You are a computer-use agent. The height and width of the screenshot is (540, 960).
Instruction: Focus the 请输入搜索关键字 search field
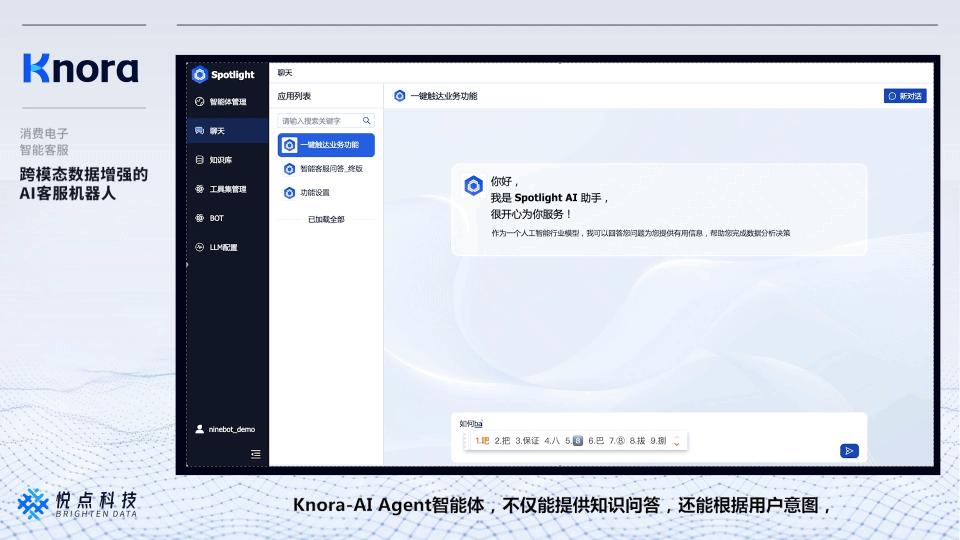(x=318, y=121)
